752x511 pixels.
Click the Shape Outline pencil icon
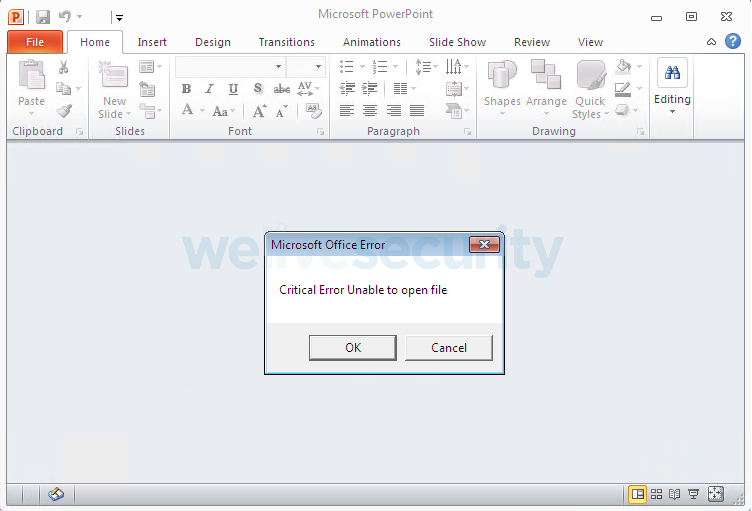(623, 89)
